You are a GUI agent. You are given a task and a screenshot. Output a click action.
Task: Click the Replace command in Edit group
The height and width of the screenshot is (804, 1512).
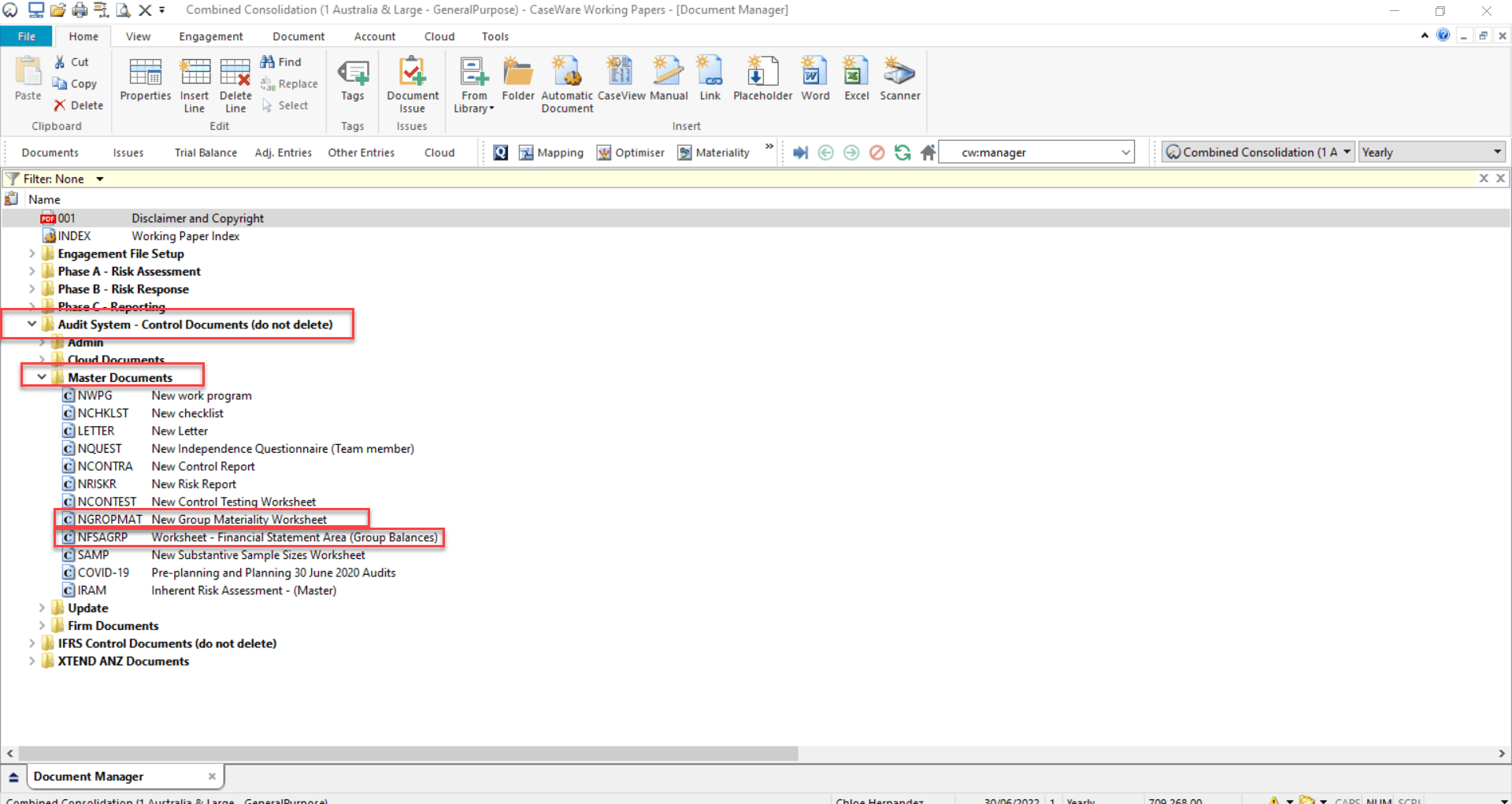tap(289, 83)
